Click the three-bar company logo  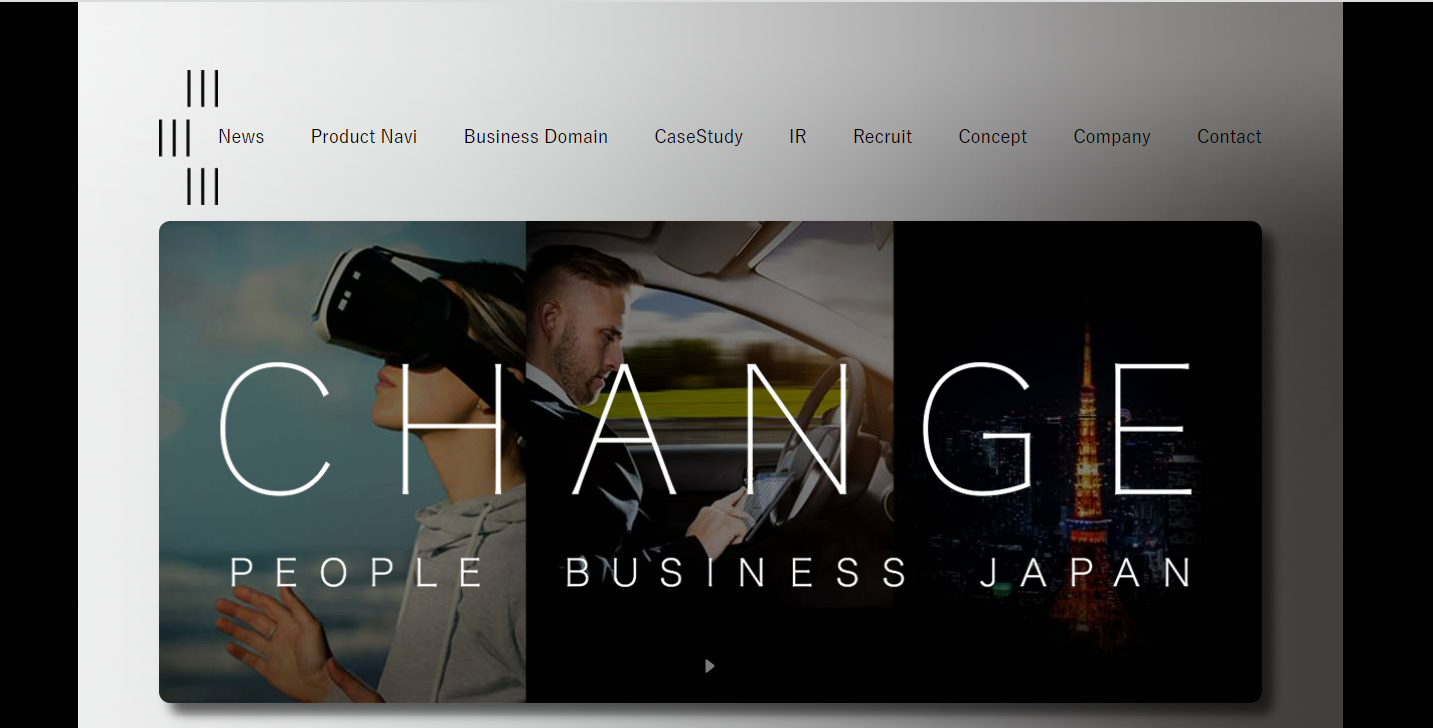point(189,137)
